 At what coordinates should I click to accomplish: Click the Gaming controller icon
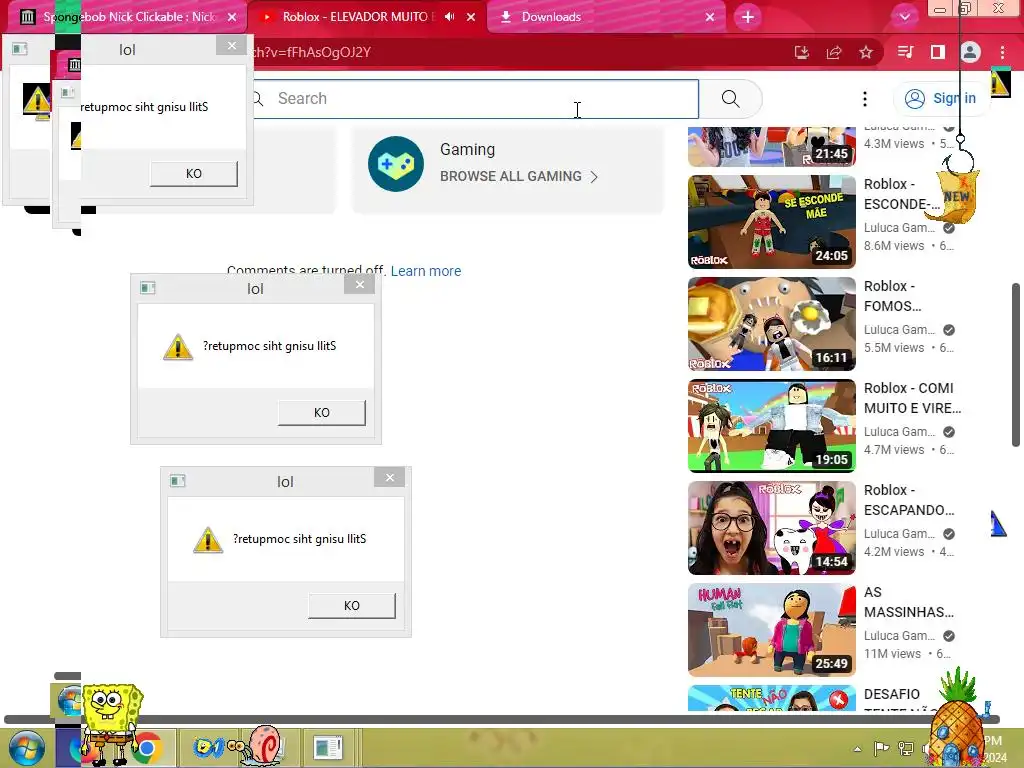pyautogui.click(x=396, y=164)
